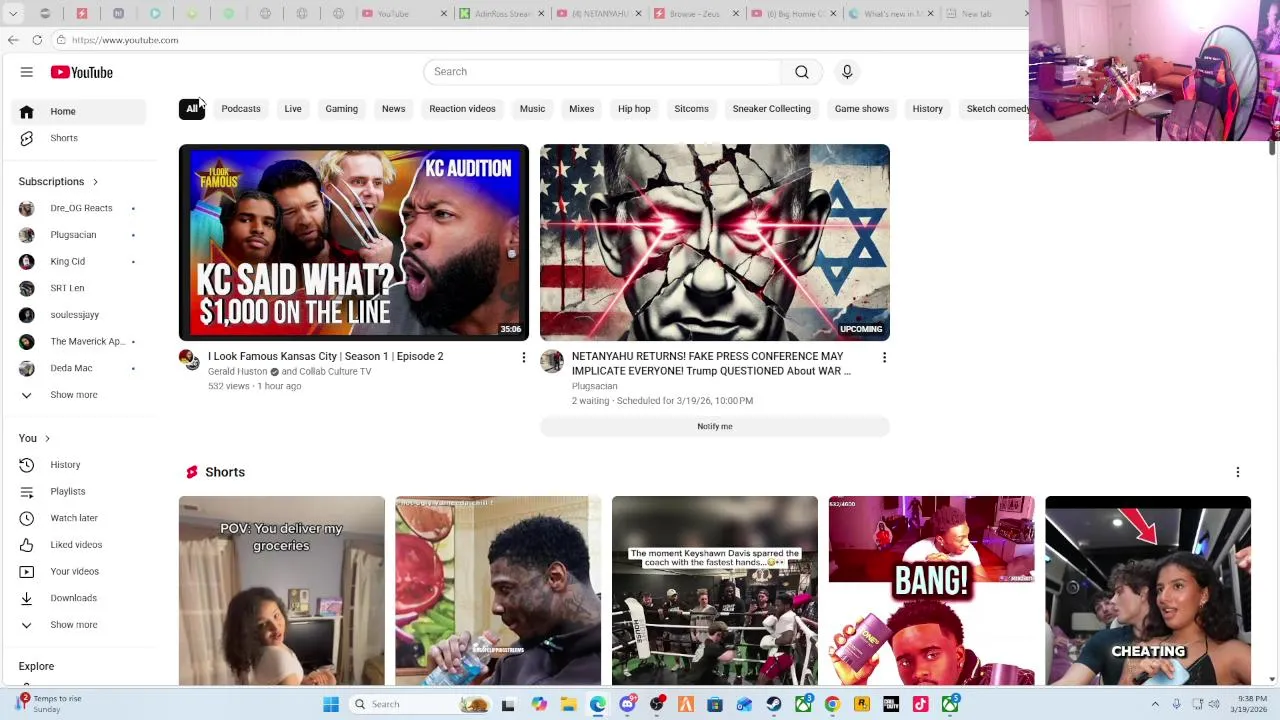
Task: Select the Sneaker Collecting chip
Action: click(x=771, y=109)
